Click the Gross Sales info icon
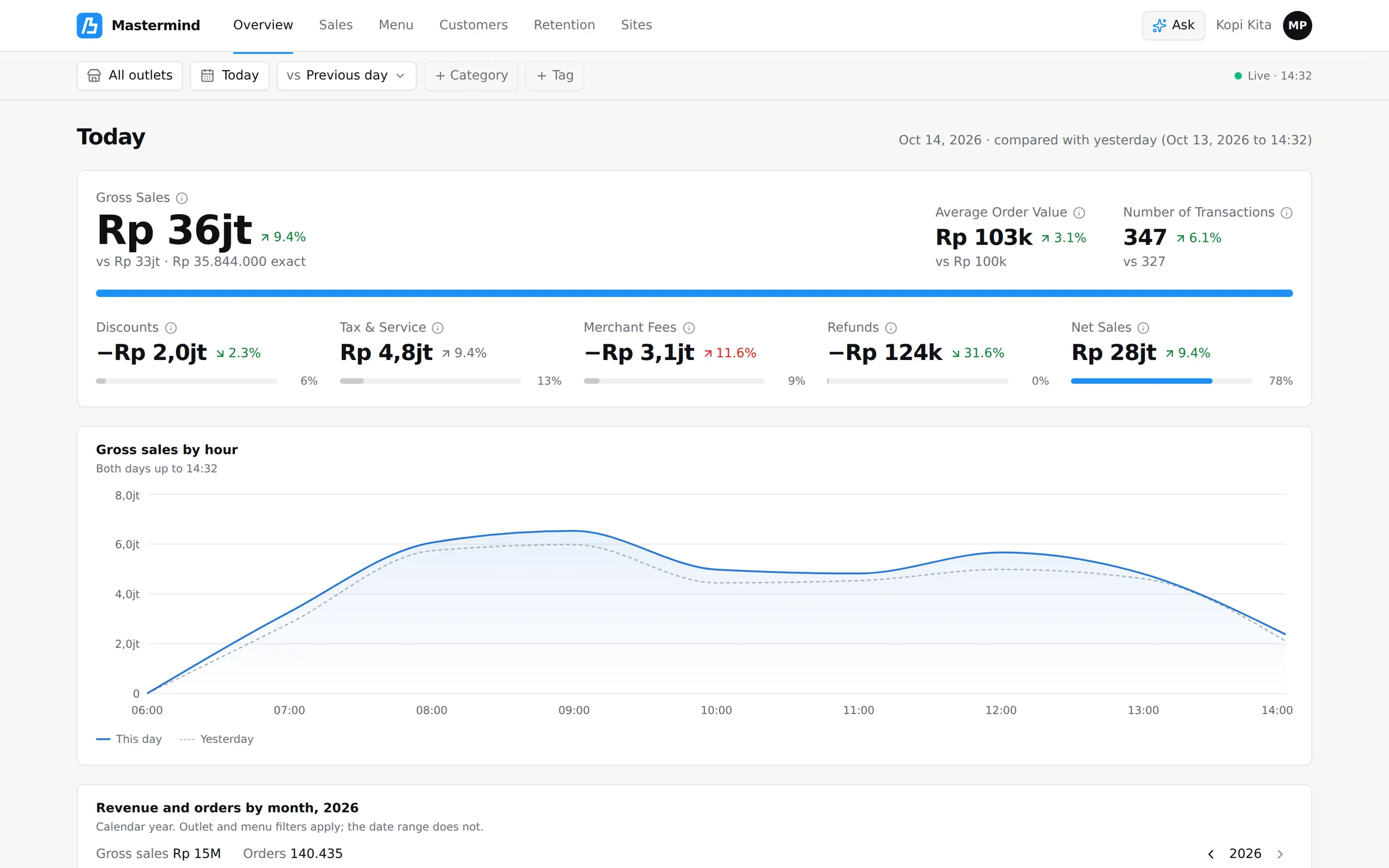The width and height of the screenshot is (1389, 868). [182, 198]
